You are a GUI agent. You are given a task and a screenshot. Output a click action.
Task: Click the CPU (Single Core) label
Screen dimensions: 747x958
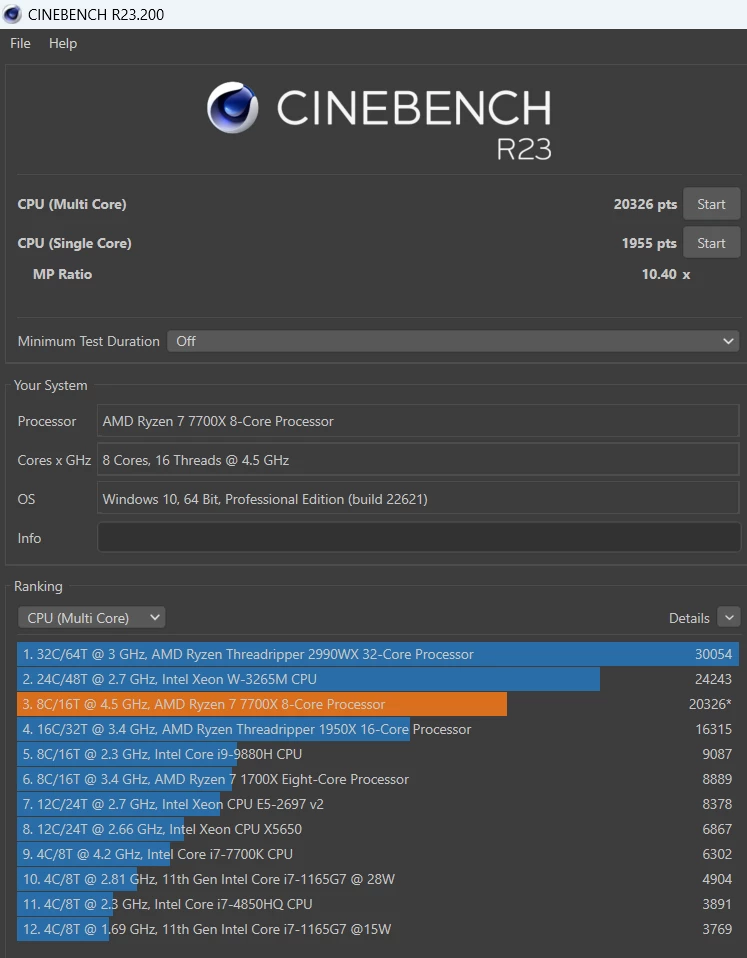point(75,243)
